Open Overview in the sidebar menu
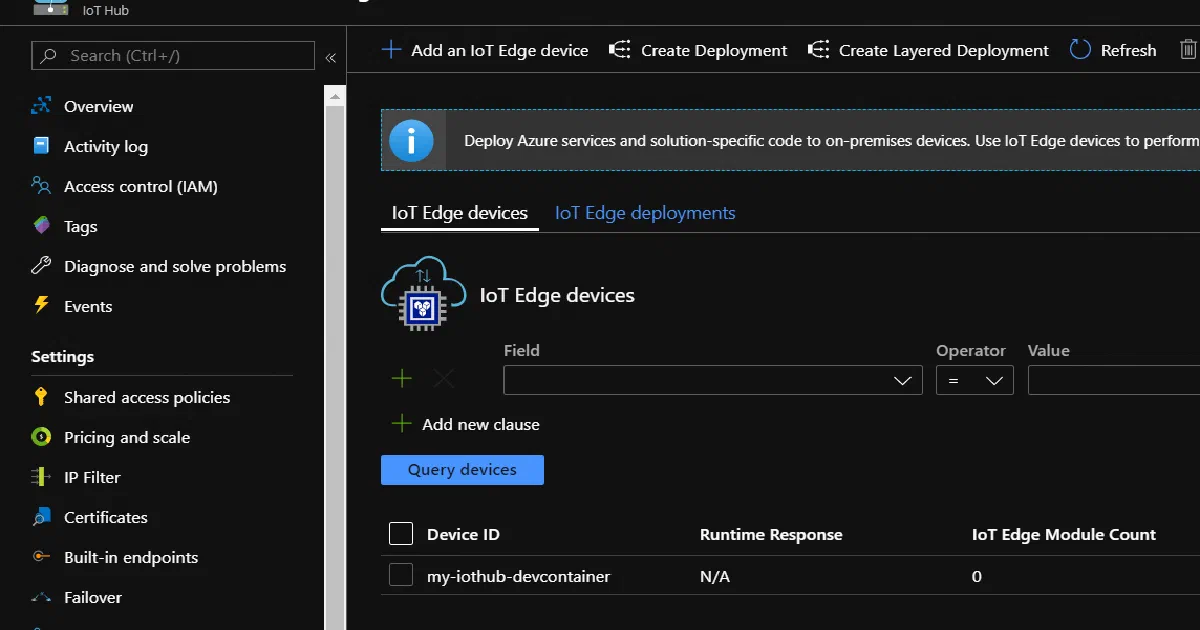The height and width of the screenshot is (630, 1200). 99,106
